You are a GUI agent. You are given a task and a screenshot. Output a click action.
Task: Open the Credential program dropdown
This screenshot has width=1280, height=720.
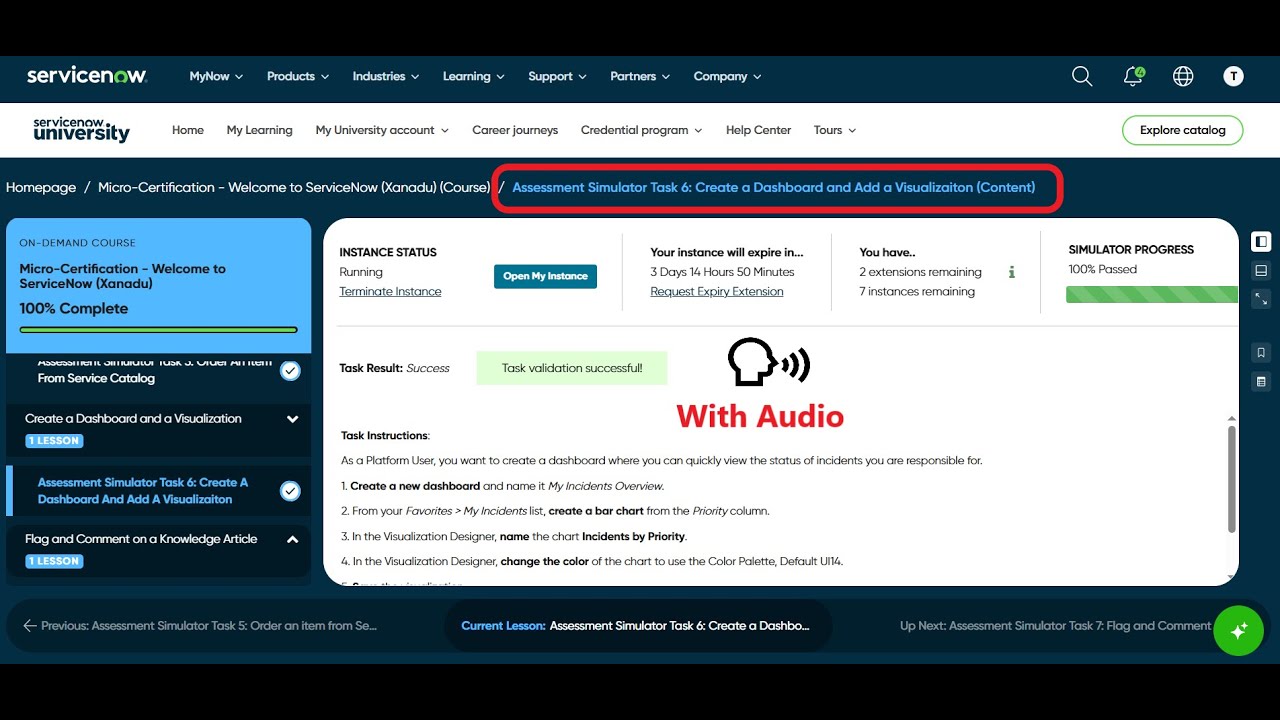tap(642, 130)
